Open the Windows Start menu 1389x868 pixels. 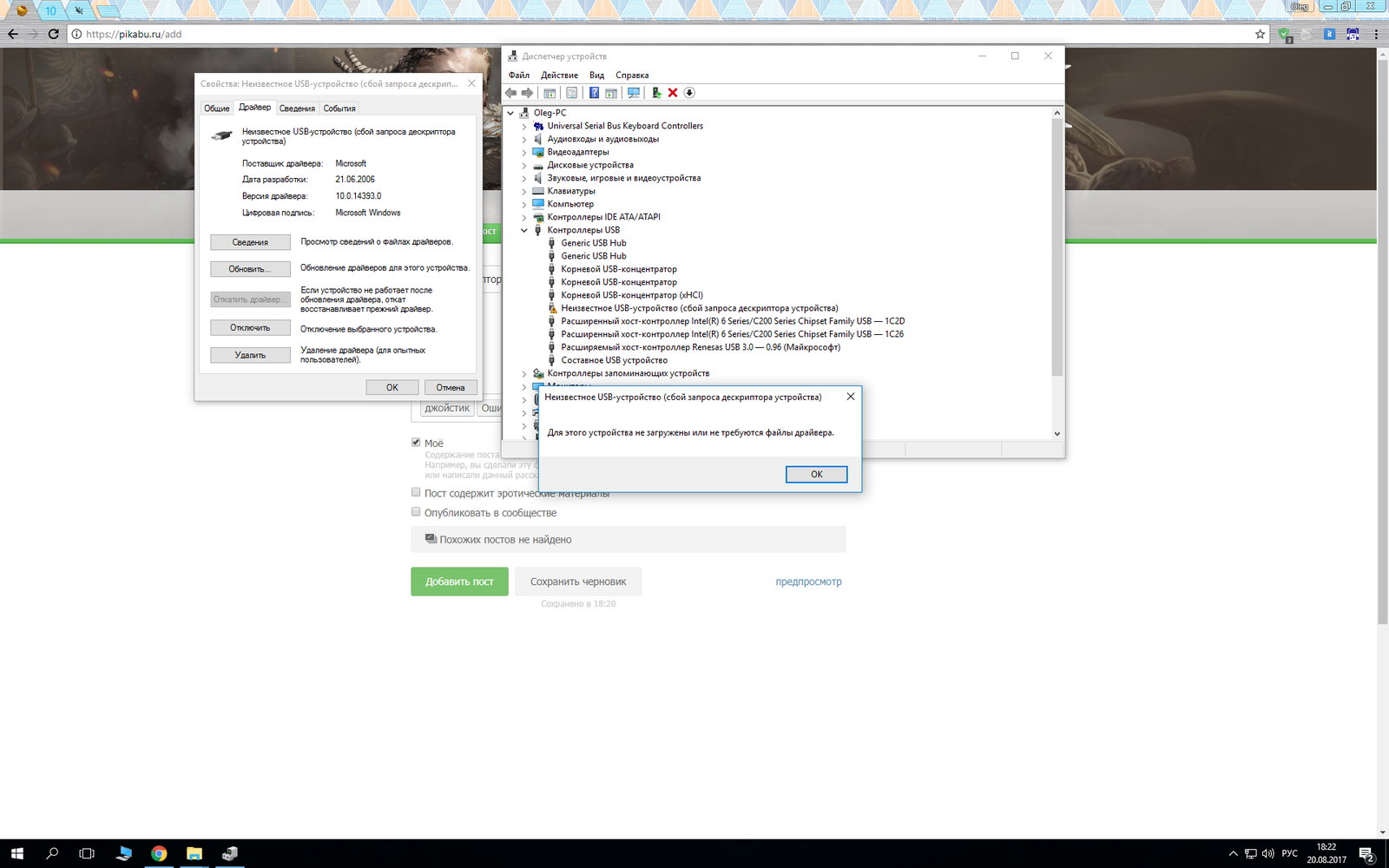click(16, 853)
